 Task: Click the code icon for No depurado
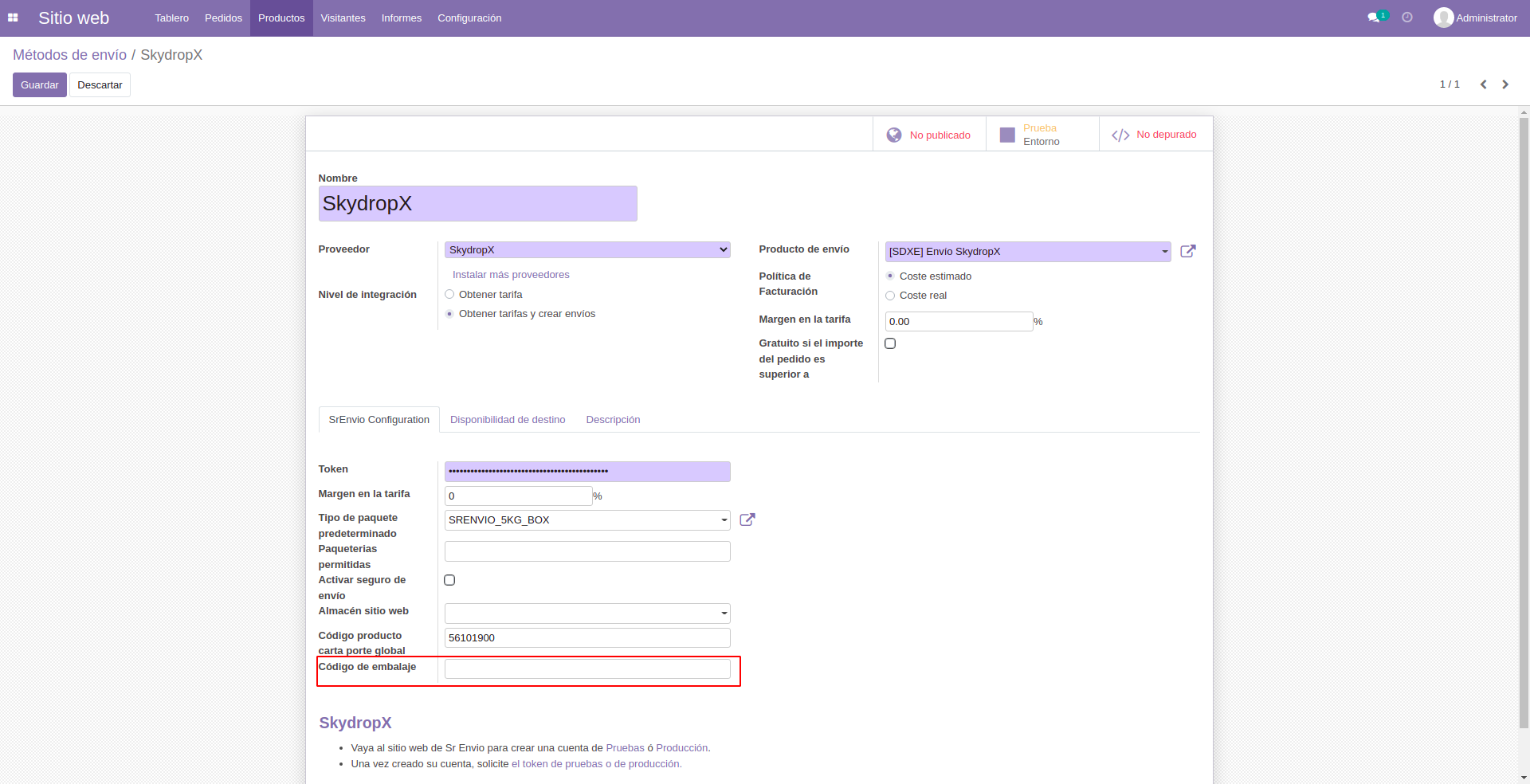click(x=1120, y=135)
